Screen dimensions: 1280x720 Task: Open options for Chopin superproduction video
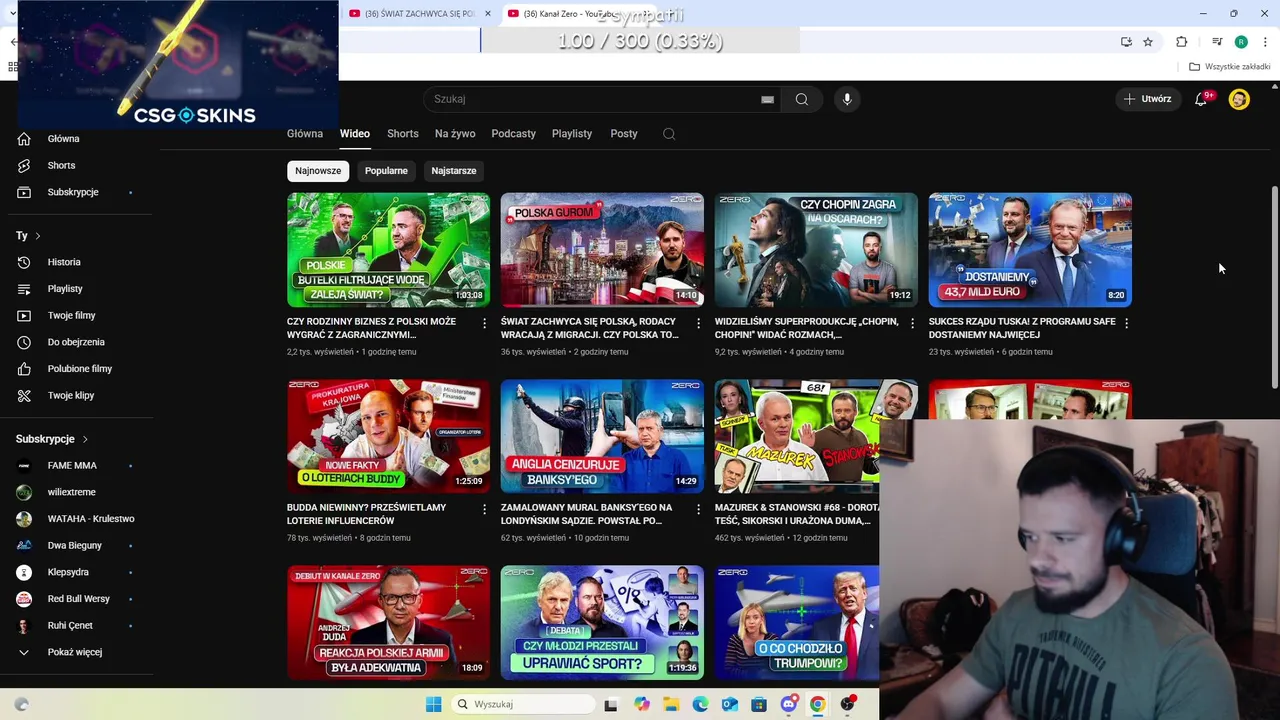[912, 323]
